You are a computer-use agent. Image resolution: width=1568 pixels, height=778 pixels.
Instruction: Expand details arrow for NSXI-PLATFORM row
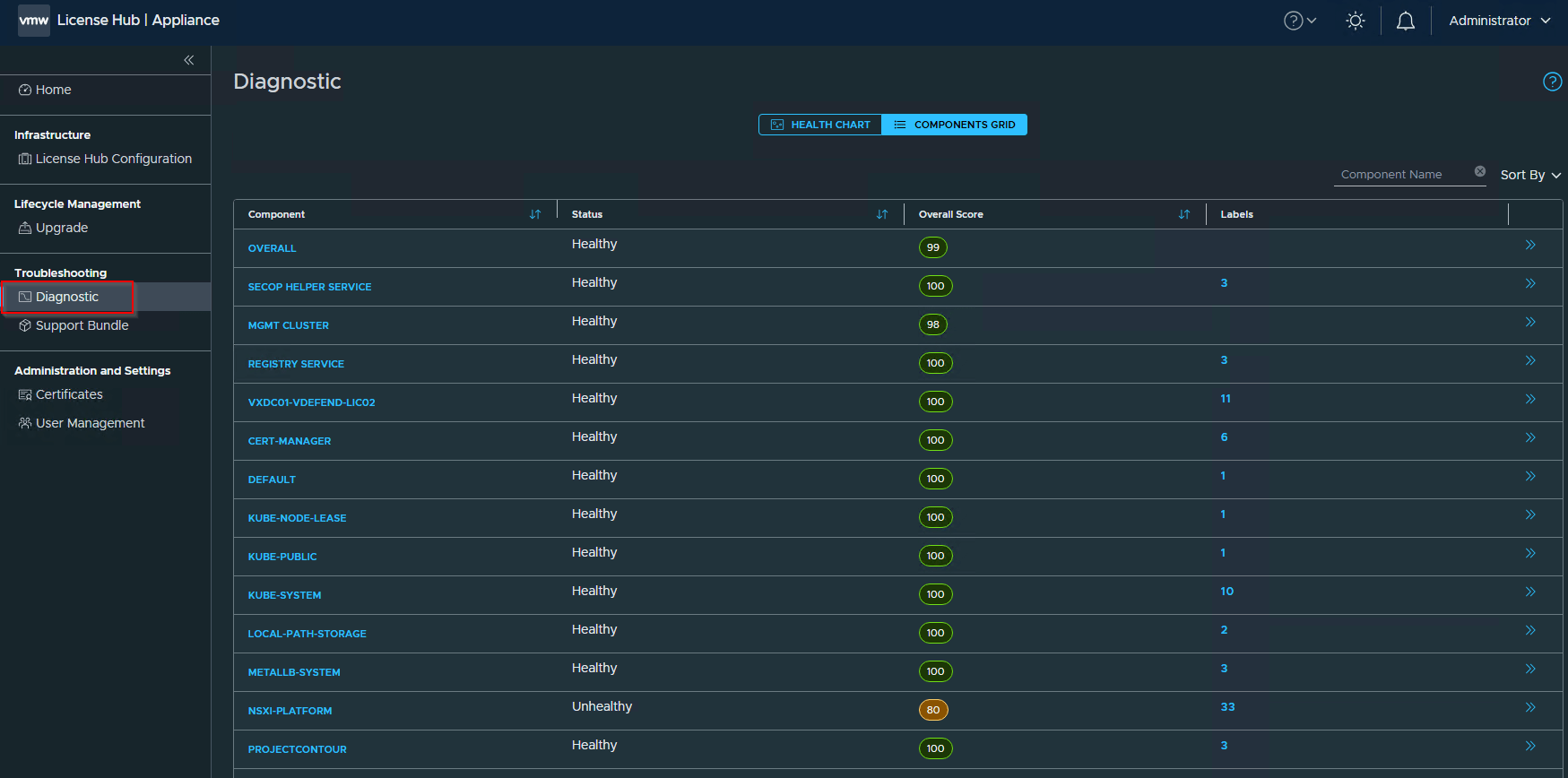click(x=1530, y=707)
